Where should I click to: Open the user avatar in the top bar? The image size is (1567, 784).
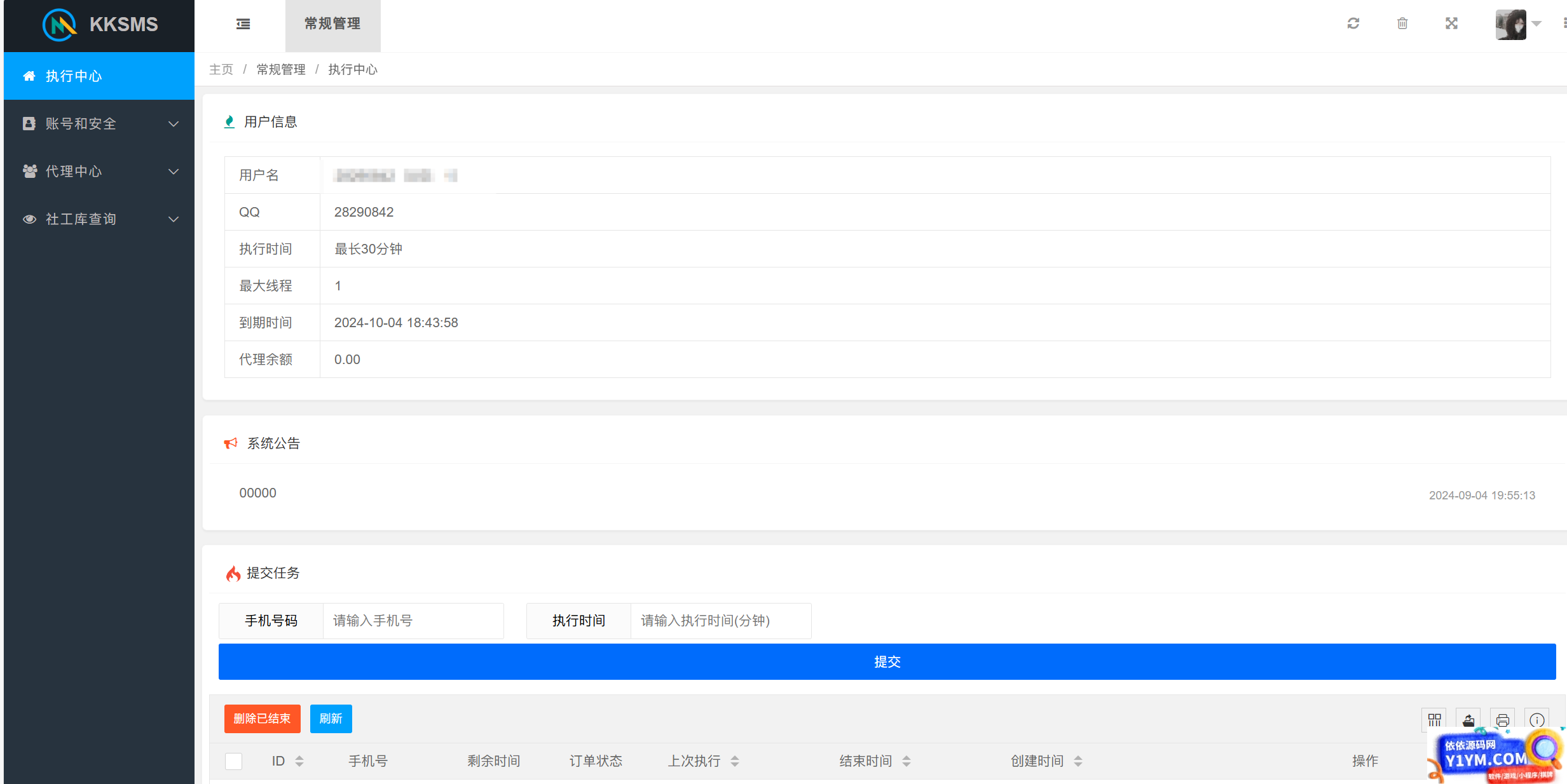(x=1510, y=25)
